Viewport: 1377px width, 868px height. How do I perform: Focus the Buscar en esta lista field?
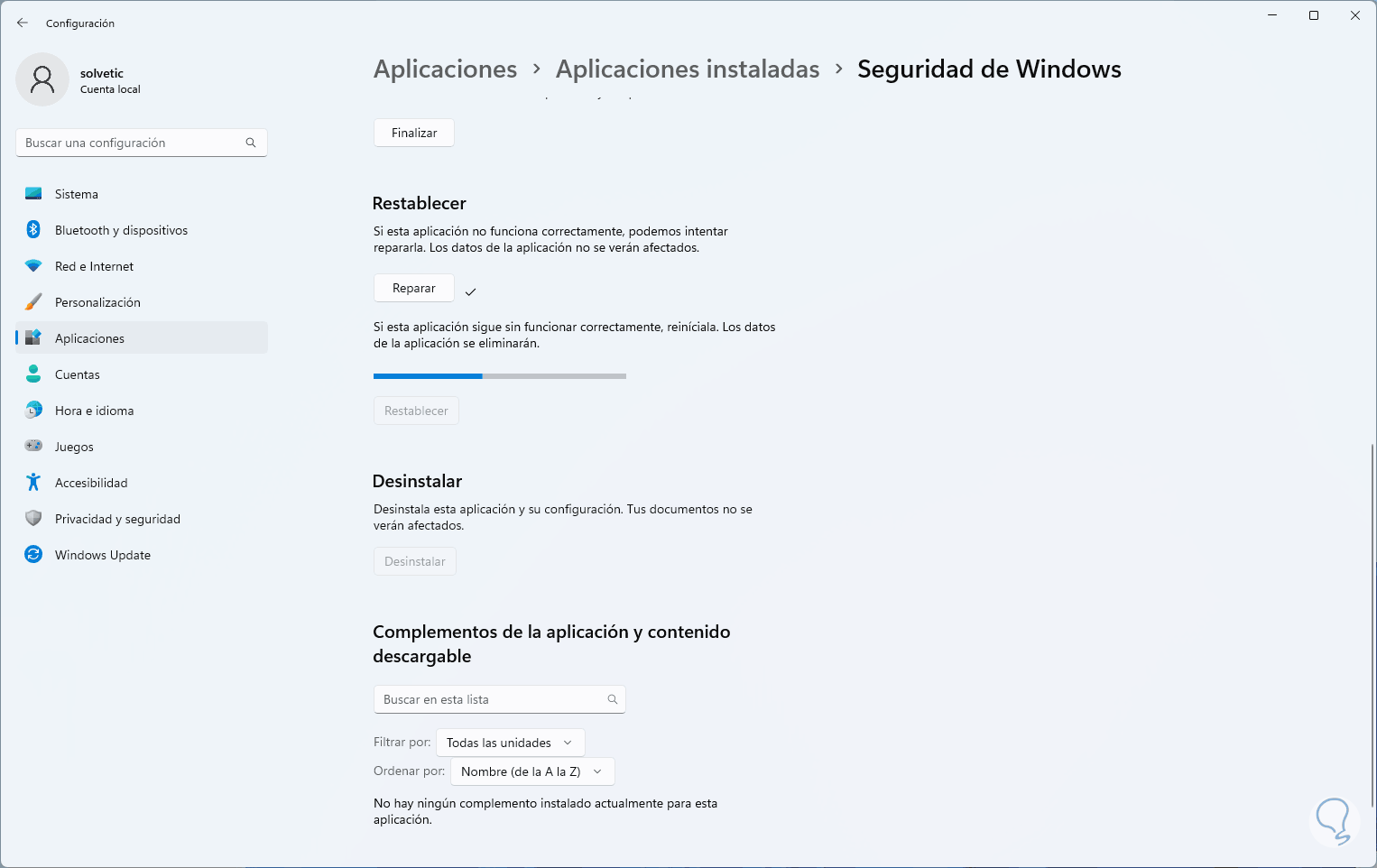pos(500,699)
